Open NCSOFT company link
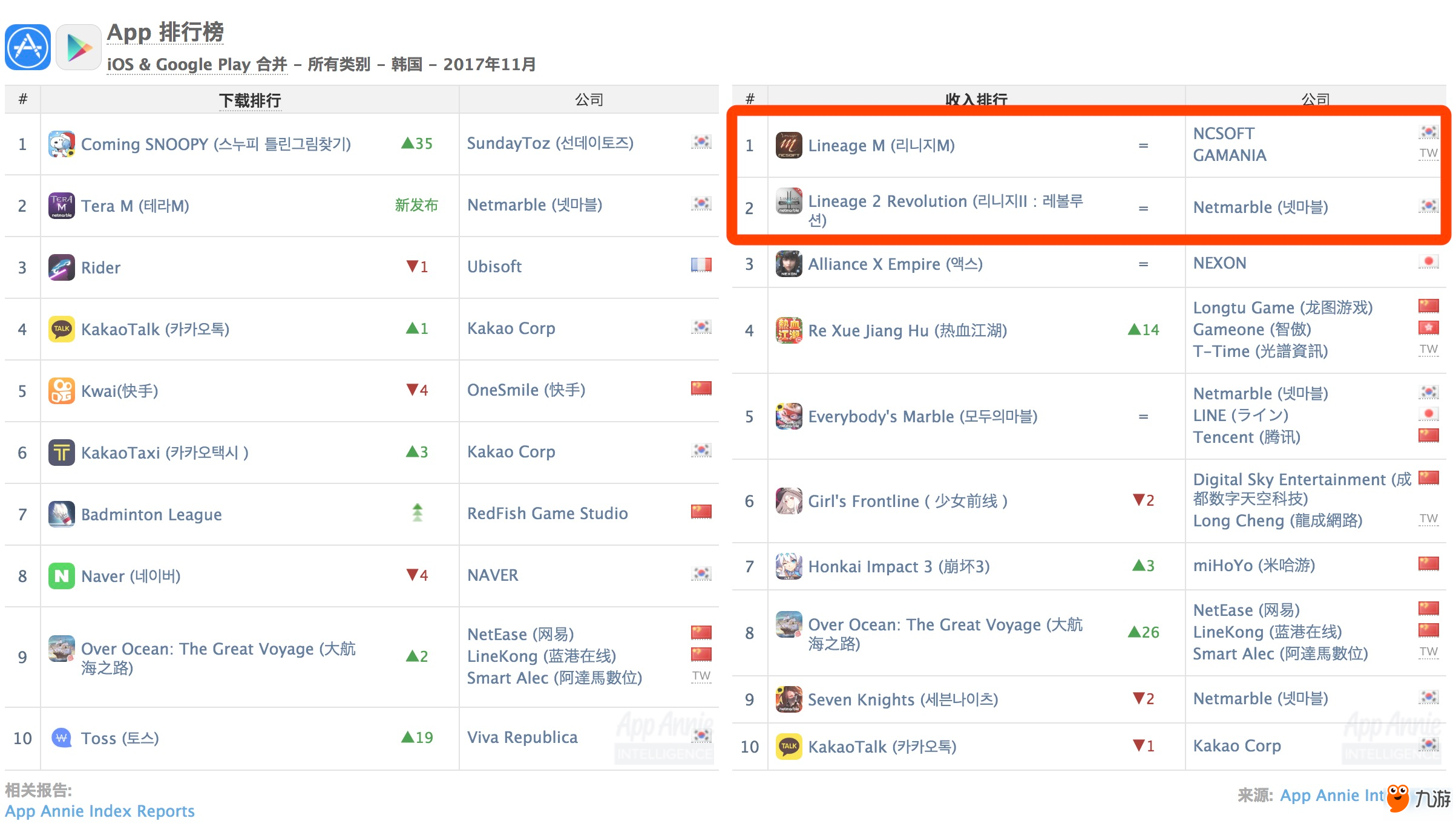The height and width of the screenshot is (824, 1456). [1223, 133]
